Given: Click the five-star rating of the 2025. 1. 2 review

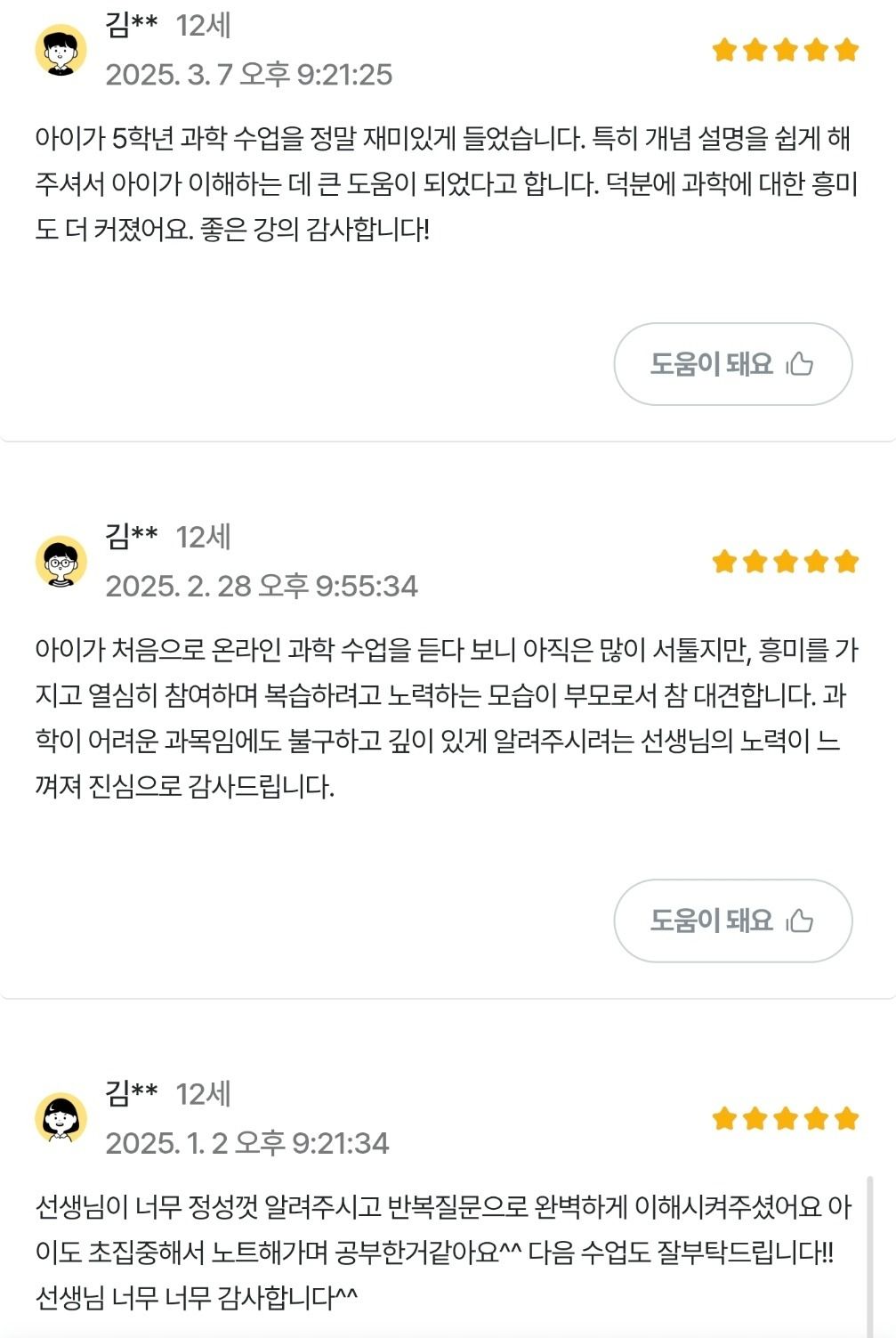Looking at the screenshot, I should point(785,1118).
